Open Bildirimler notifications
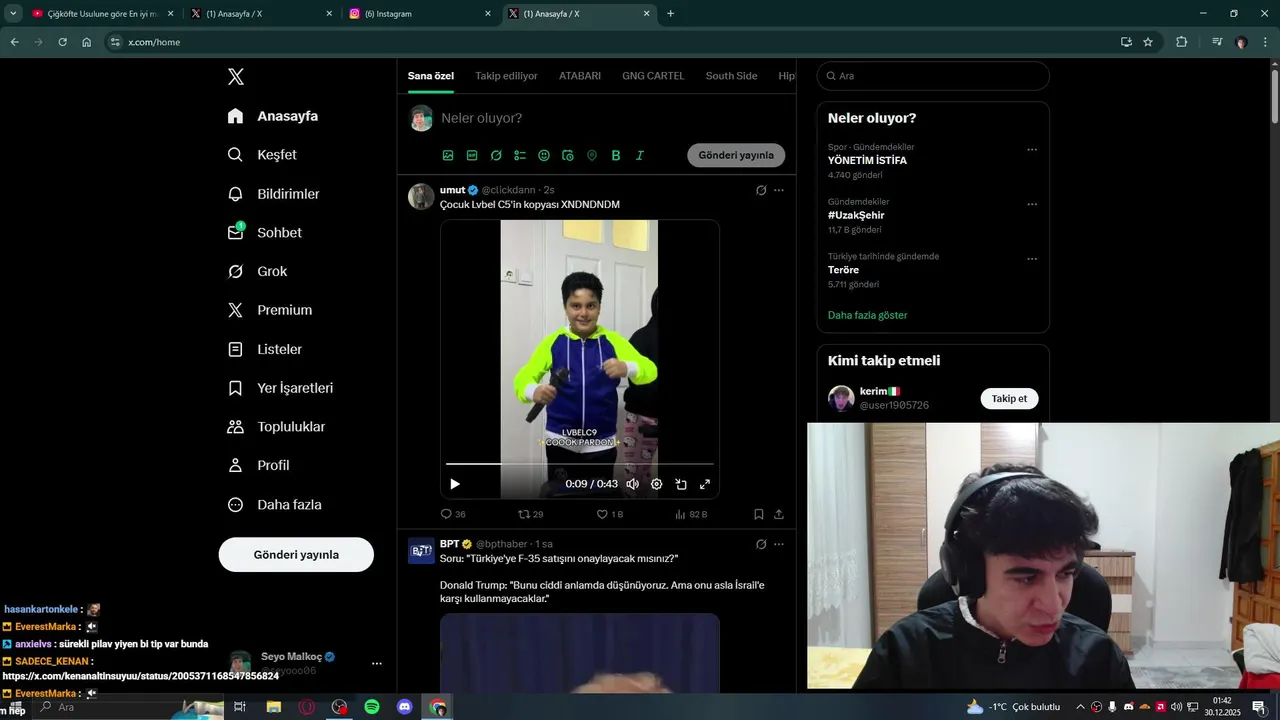The height and width of the screenshot is (720, 1280). coord(273,194)
